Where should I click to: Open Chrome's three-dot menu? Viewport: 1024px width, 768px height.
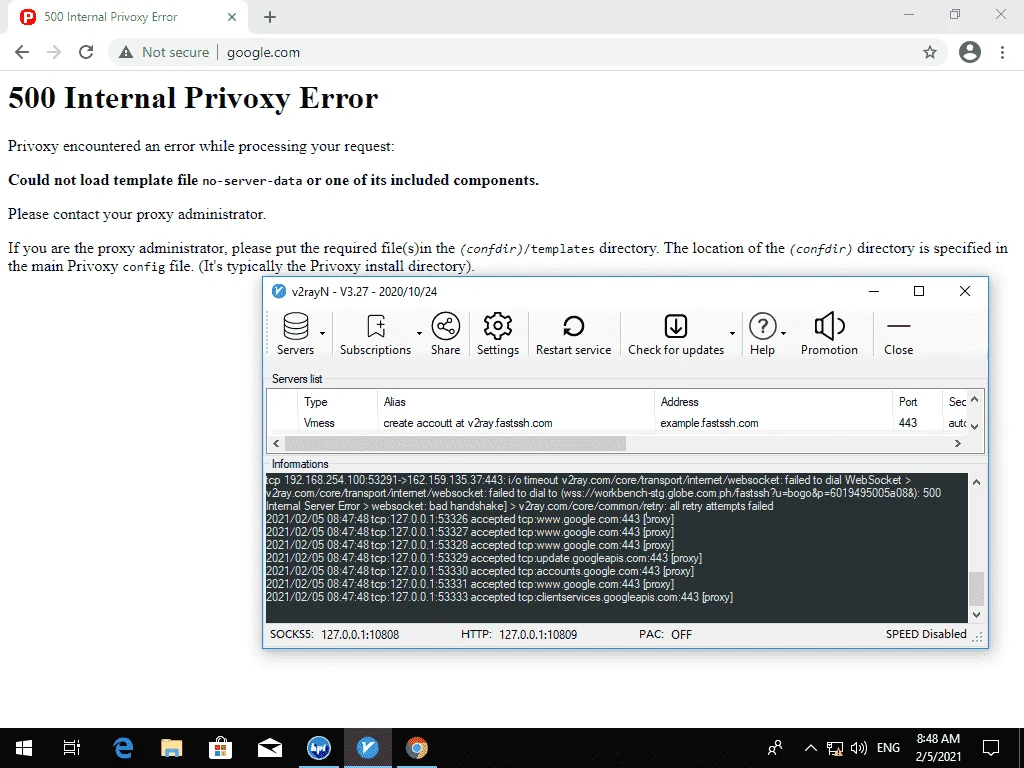[1002, 52]
